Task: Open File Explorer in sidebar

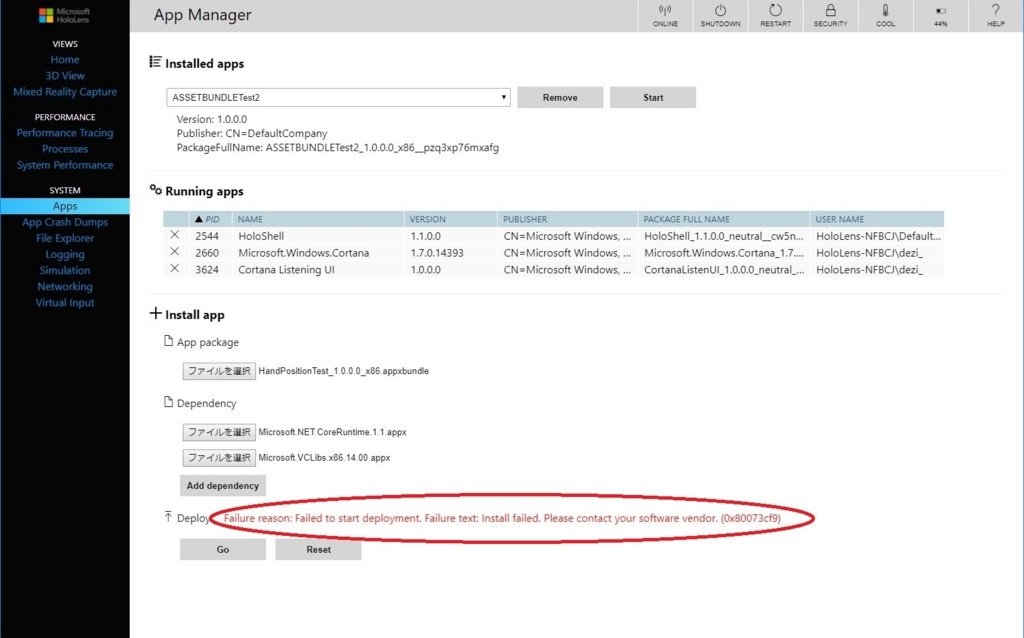Action: 65,238
